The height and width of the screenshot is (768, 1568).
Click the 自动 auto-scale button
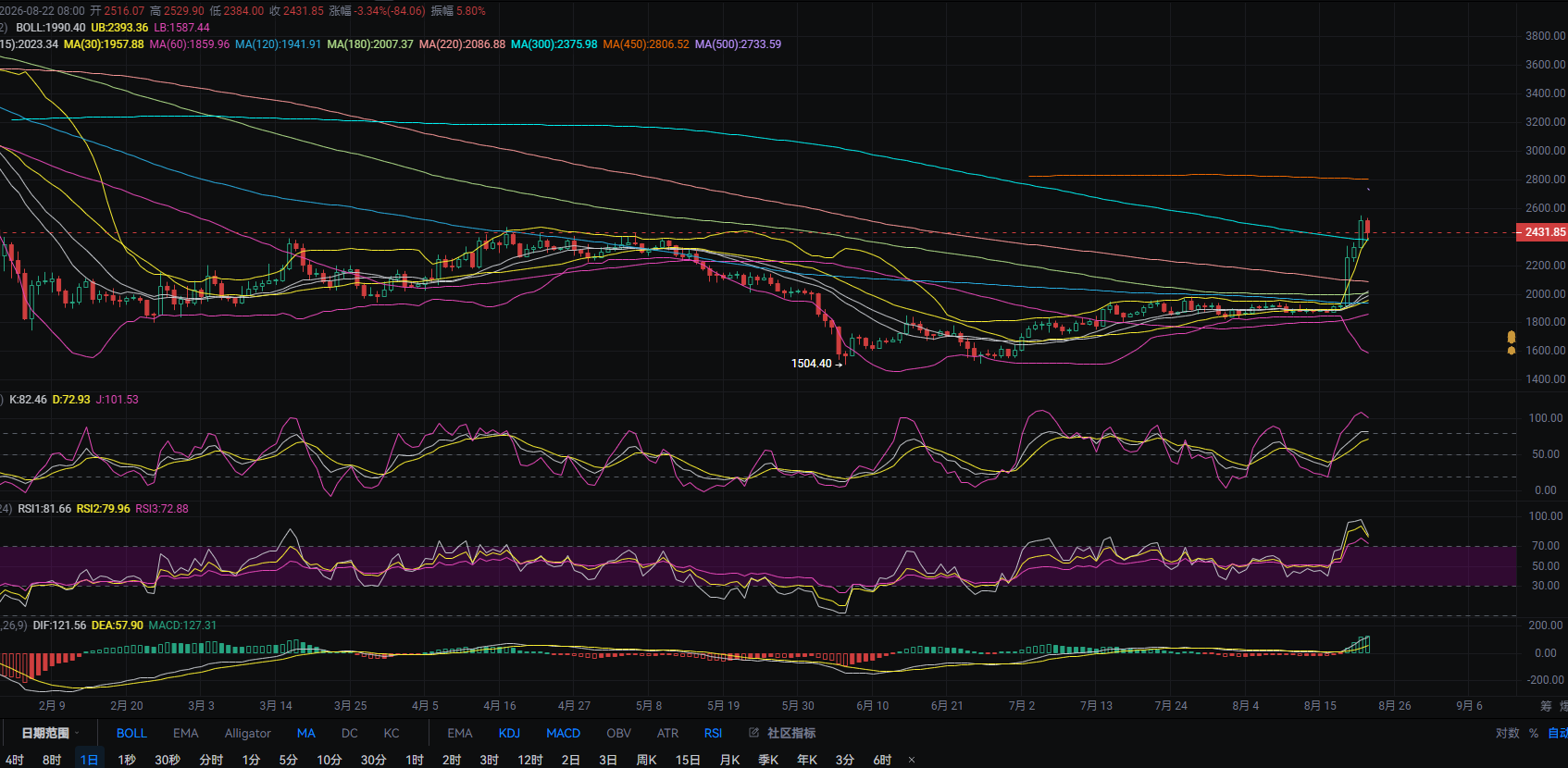tap(1558, 733)
